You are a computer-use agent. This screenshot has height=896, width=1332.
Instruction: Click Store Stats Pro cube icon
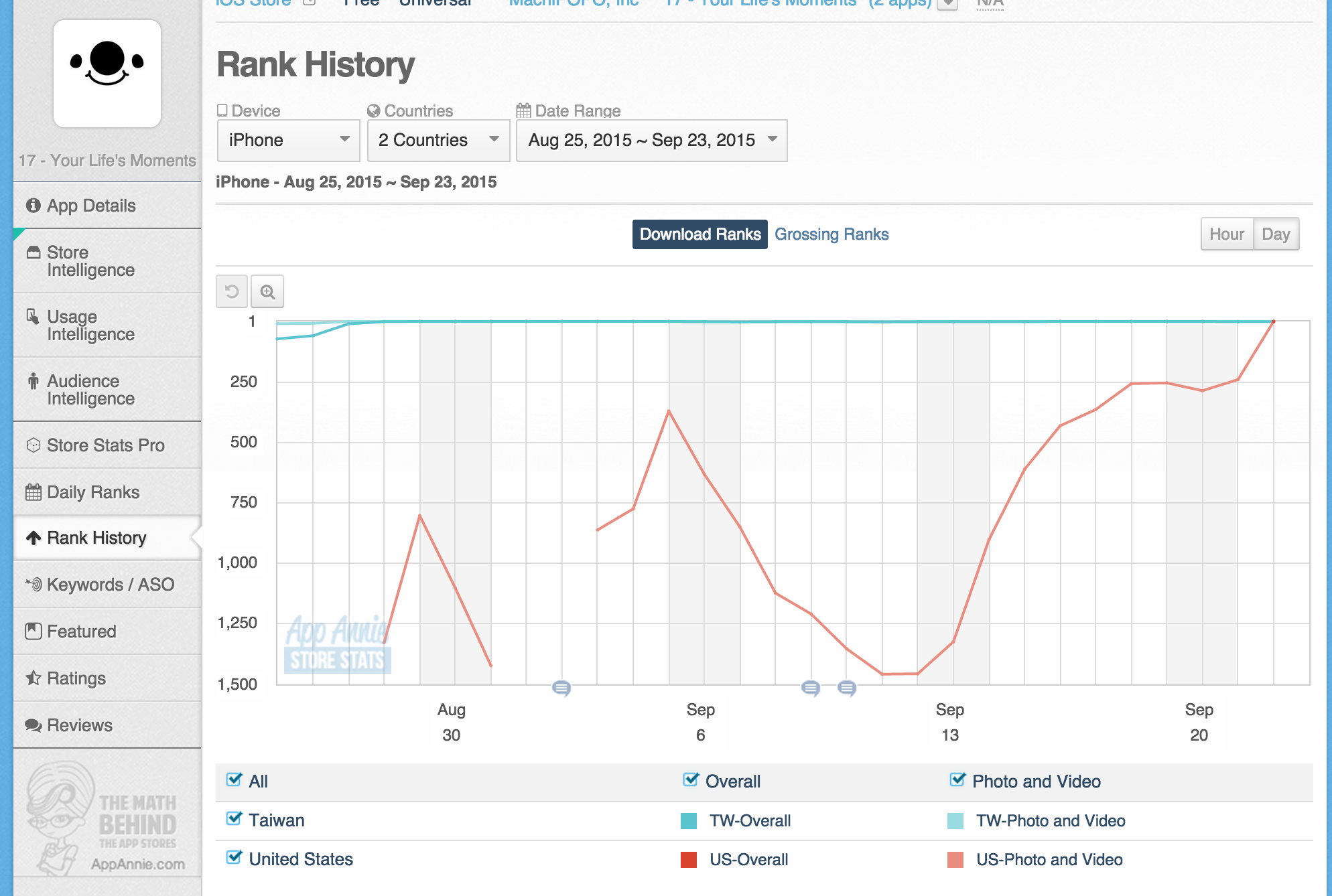[x=33, y=445]
